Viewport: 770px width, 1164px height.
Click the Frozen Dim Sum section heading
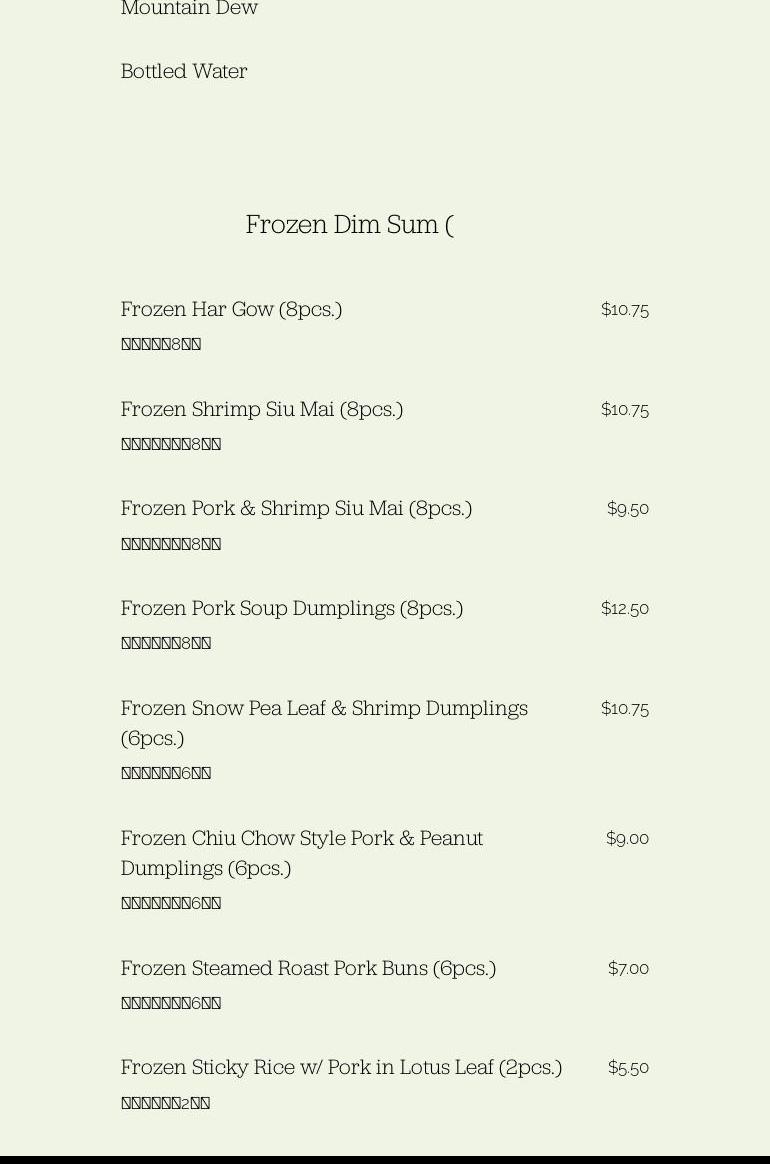[349, 224]
